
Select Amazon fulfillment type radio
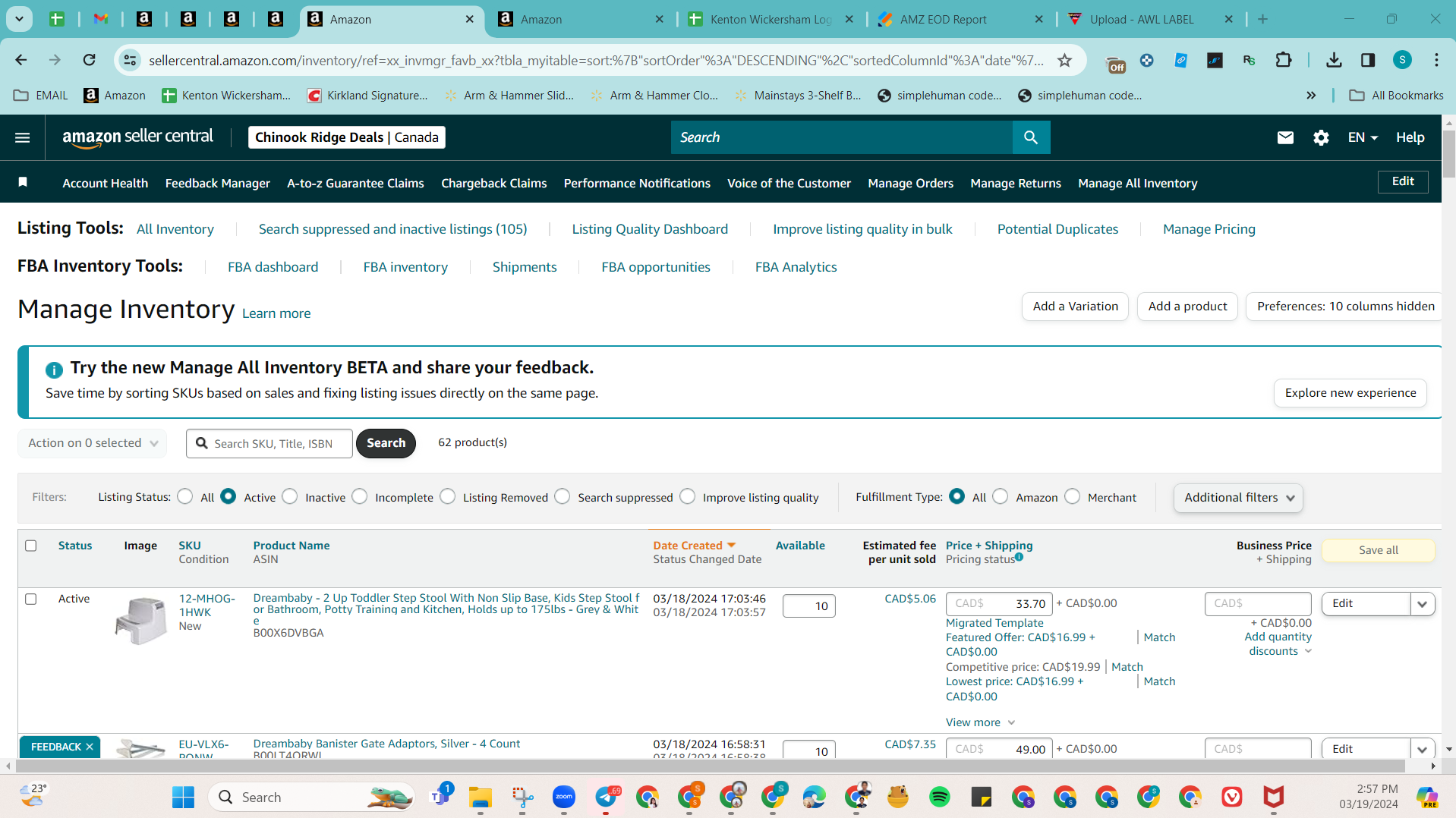click(1001, 496)
